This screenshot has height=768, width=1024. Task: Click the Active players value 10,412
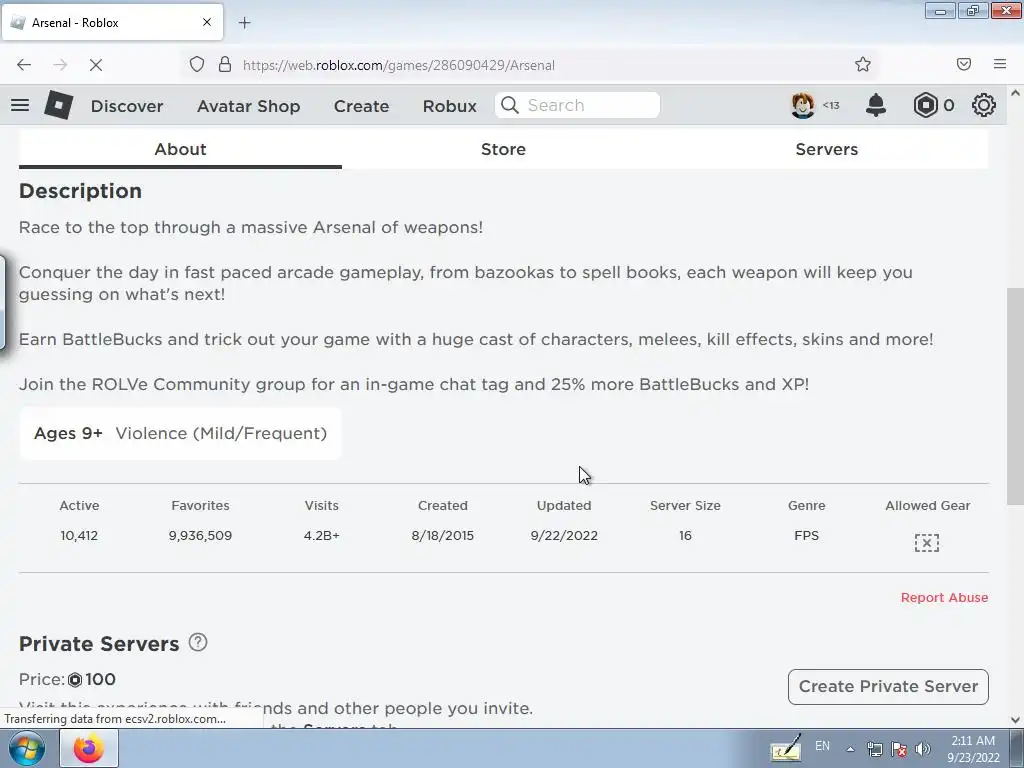pyautogui.click(x=79, y=536)
